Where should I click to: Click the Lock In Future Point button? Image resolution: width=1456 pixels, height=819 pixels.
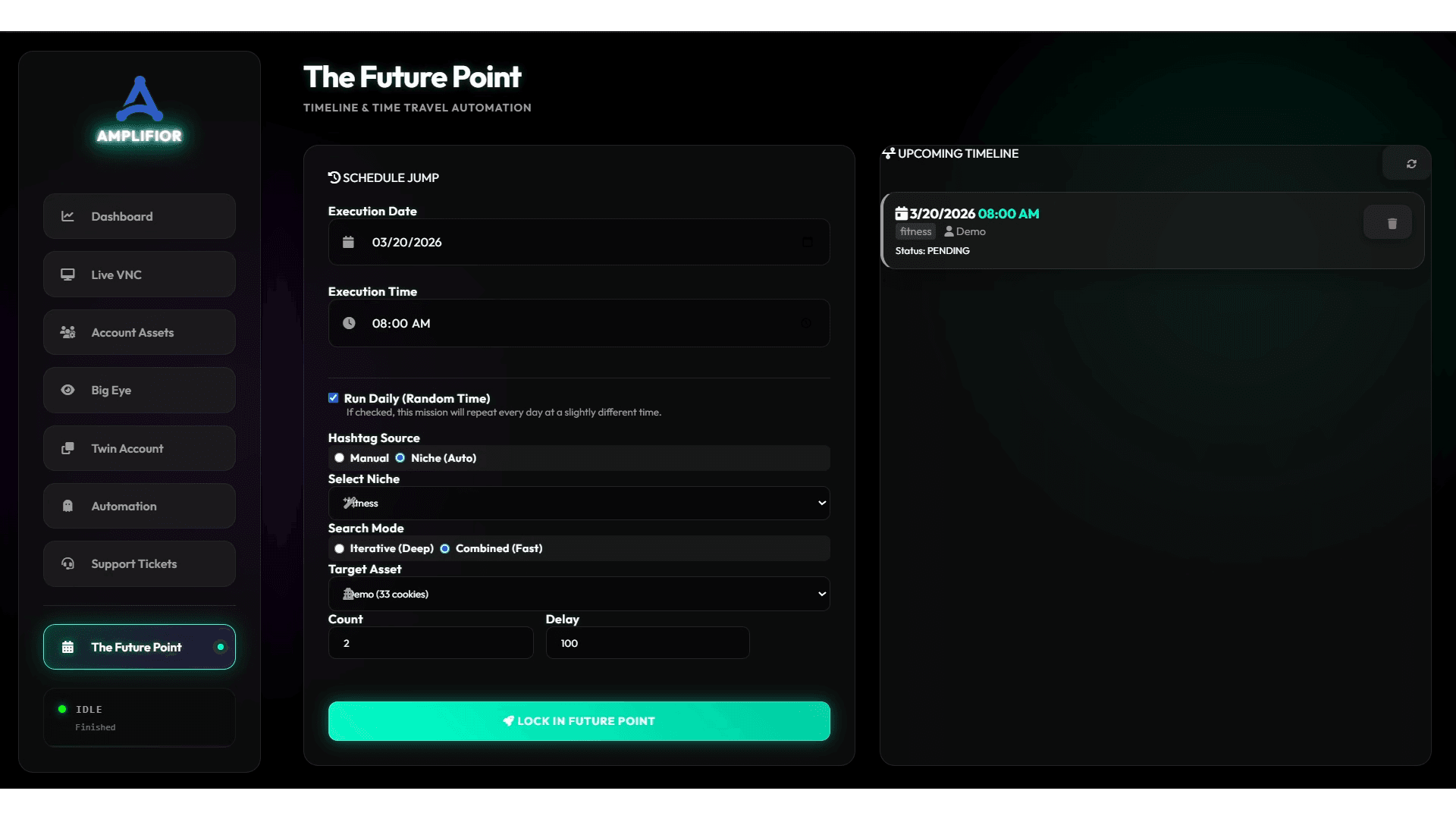pyautogui.click(x=579, y=720)
